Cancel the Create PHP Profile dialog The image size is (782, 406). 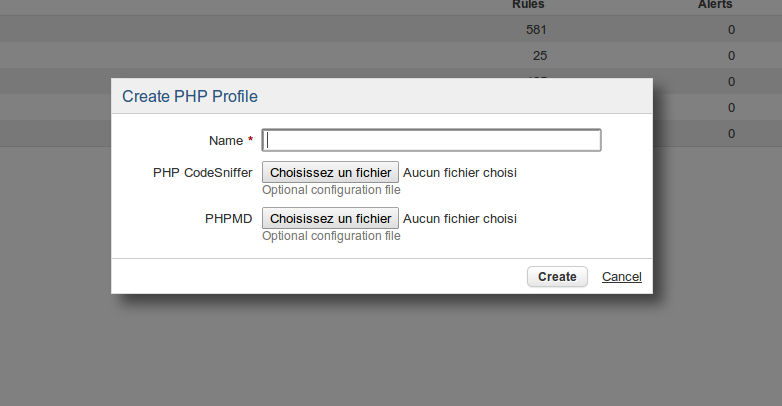click(621, 277)
